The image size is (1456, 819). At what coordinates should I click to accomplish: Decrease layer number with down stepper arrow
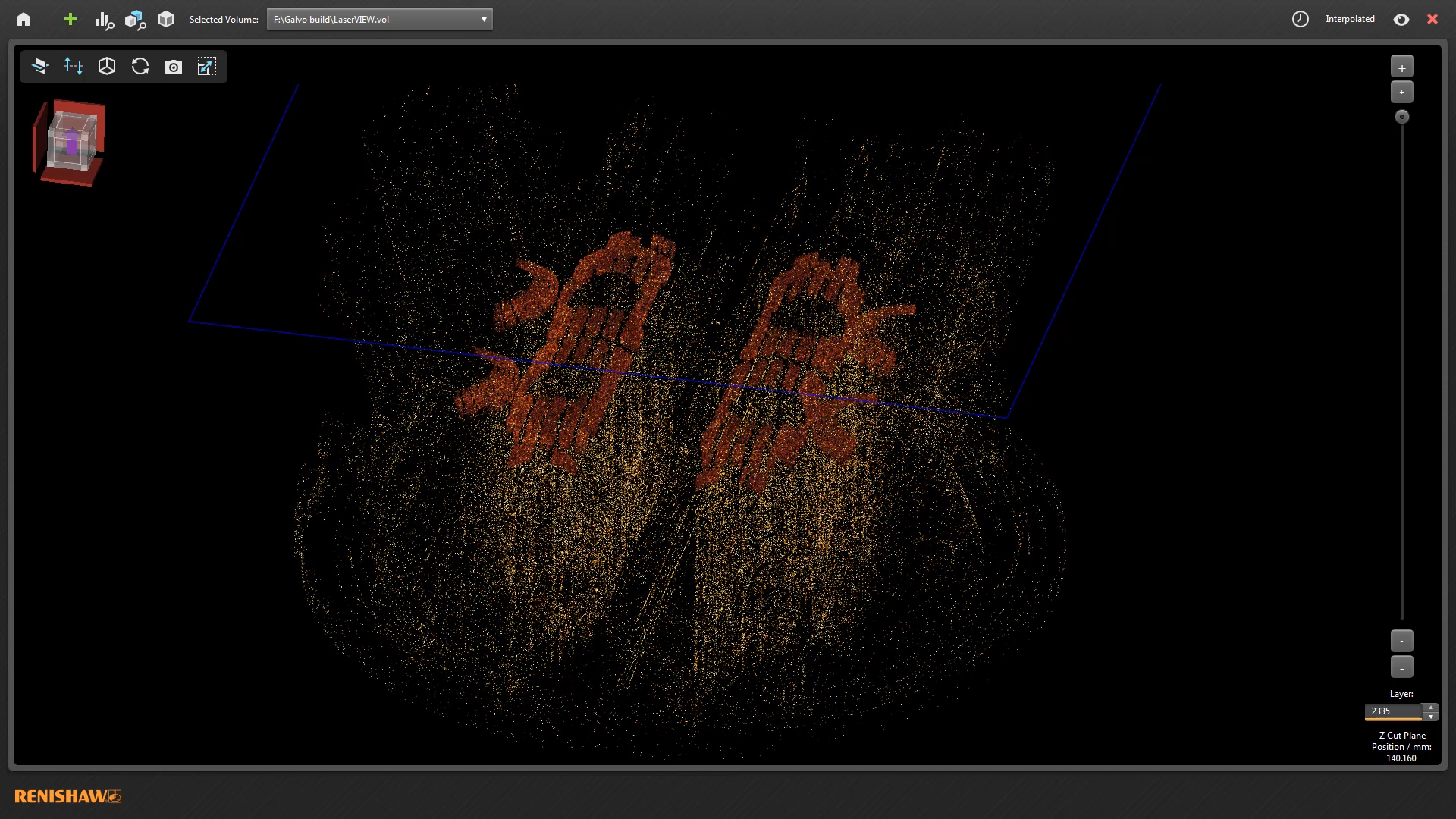coord(1431,717)
